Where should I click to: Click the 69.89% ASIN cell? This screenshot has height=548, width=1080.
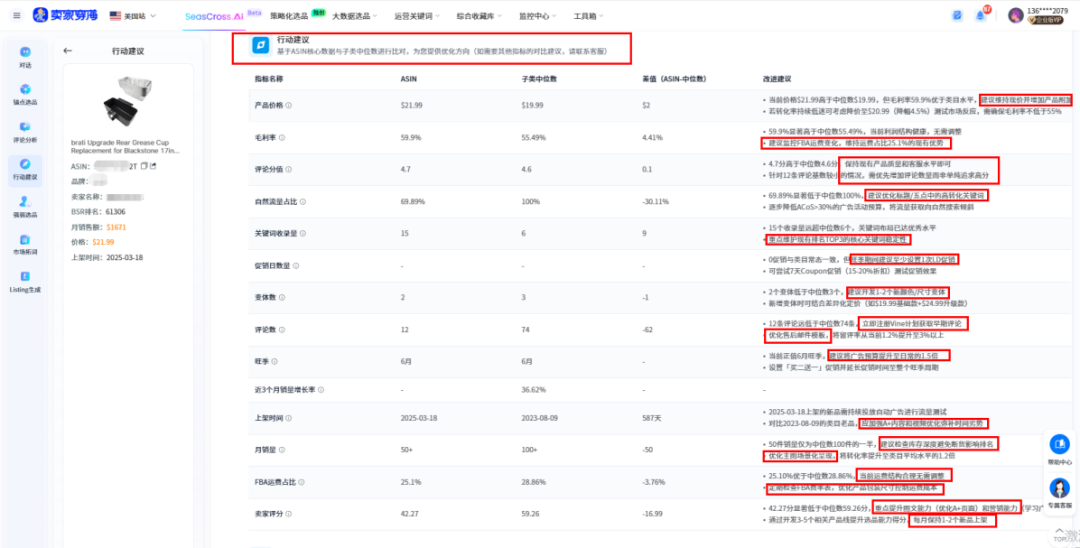coord(413,202)
